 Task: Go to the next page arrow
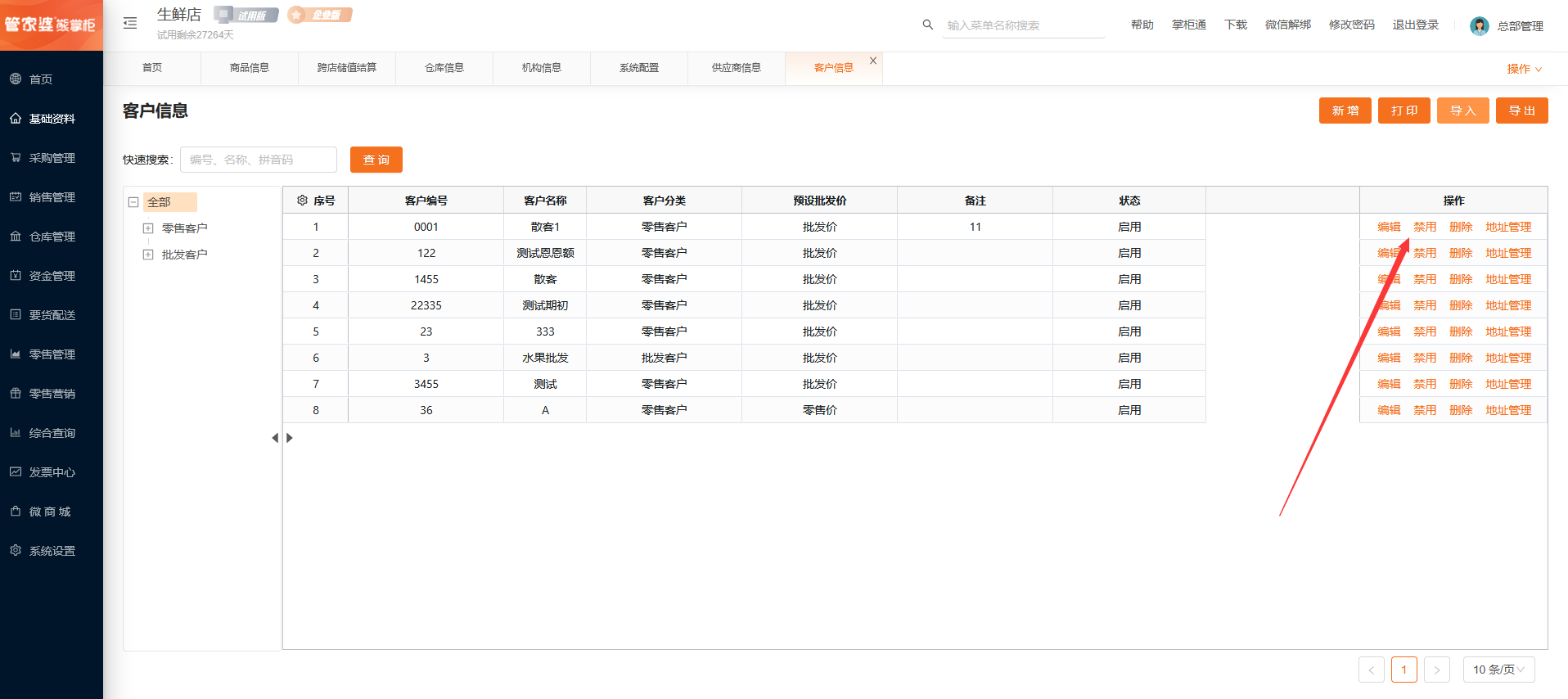(x=1437, y=670)
